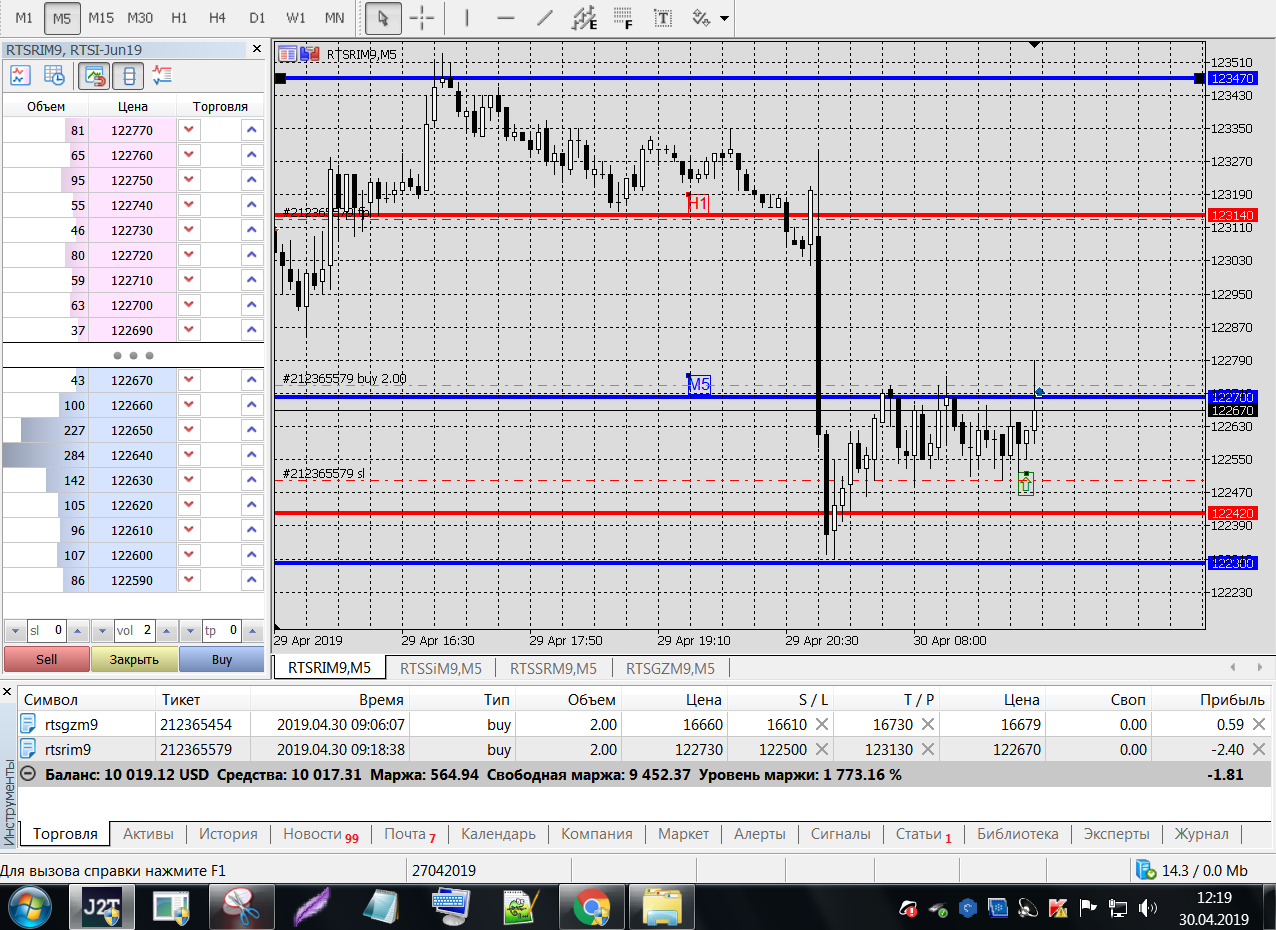The width and height of the screenshot is (1276, 930).
Task: Switch to M1 timeframe
Action: click(24, 18)
